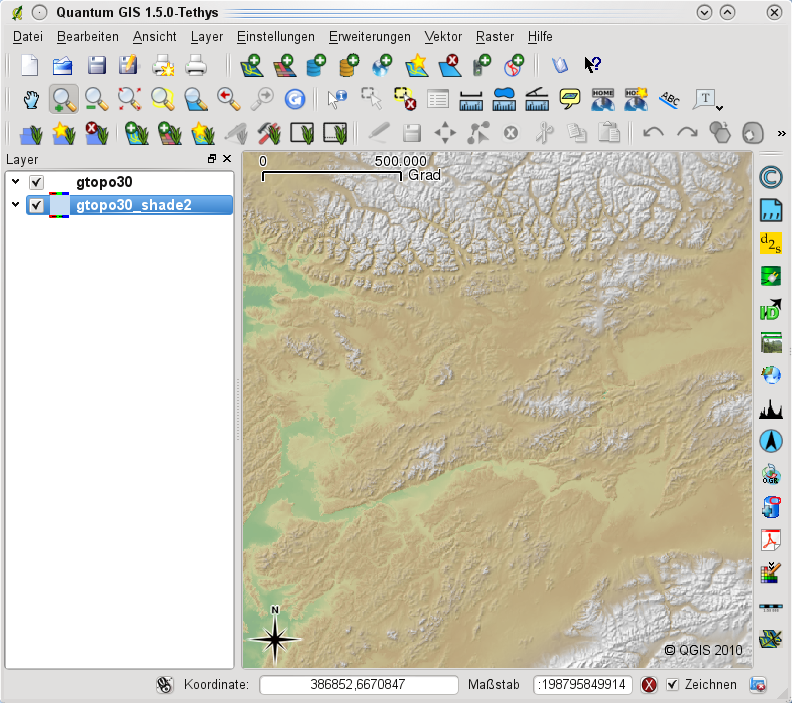
Task: Click the What's This help cursor
Action: (x=592, y=65)
